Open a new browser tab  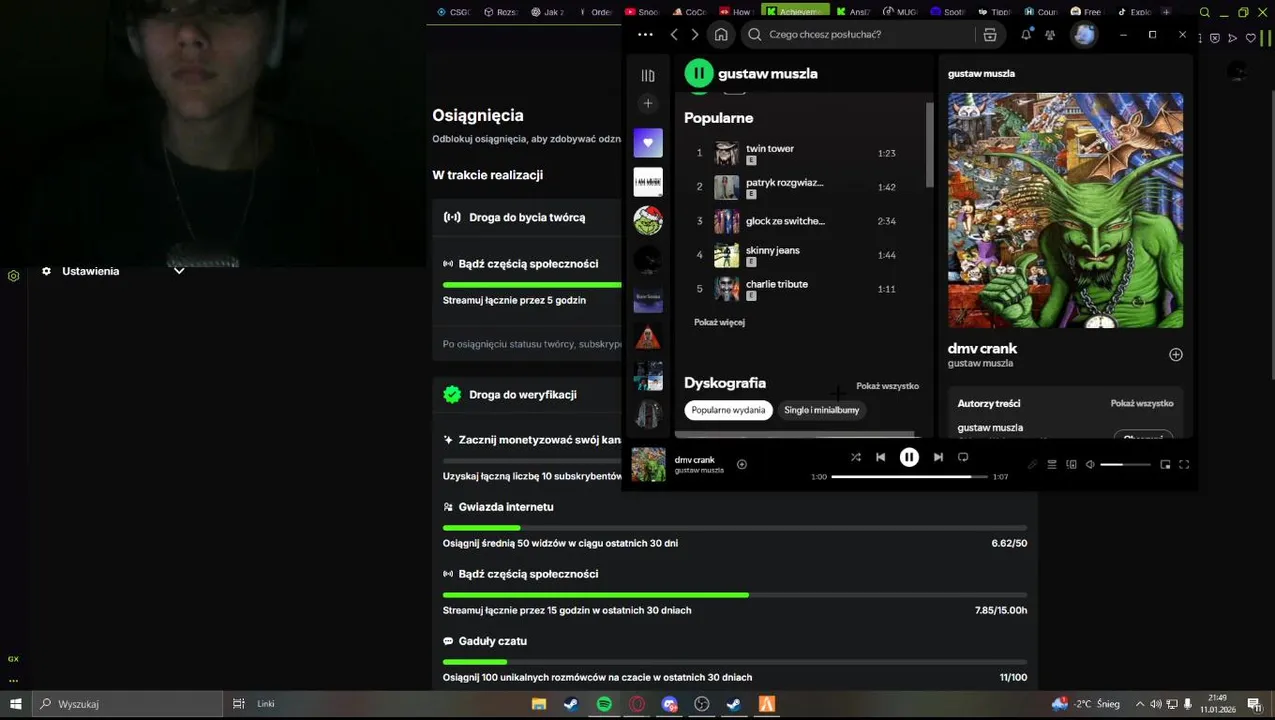coord(1166,12)
